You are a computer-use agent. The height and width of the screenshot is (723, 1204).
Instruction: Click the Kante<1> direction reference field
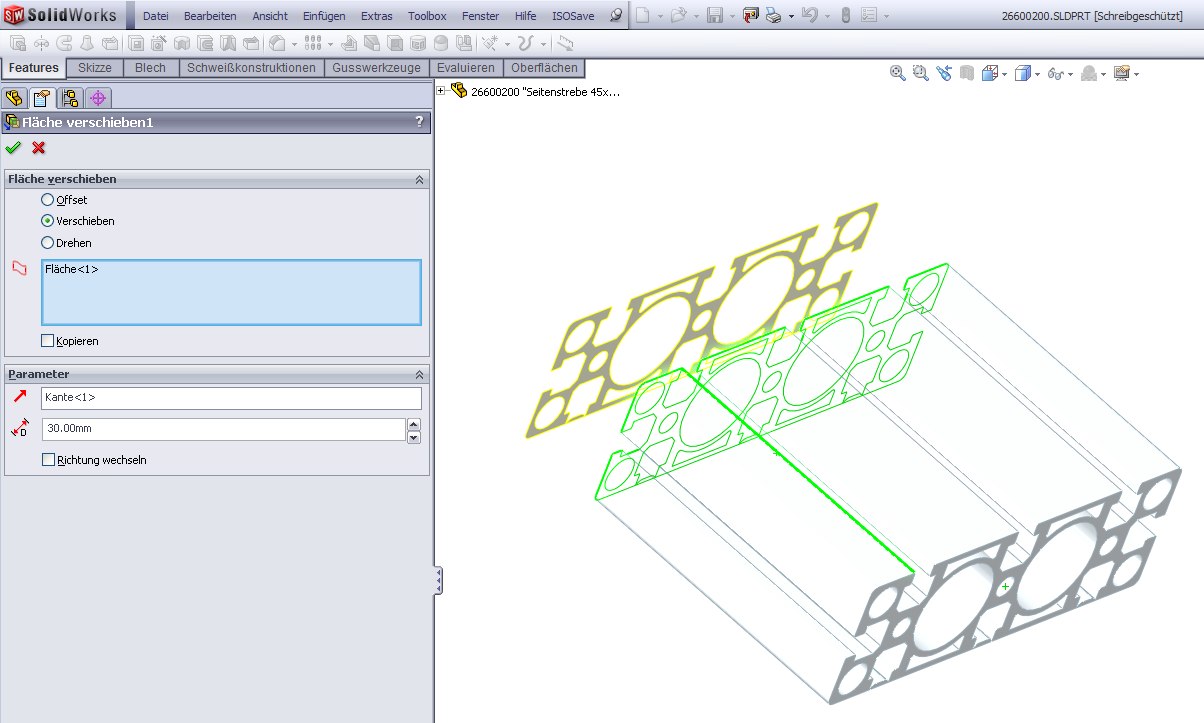[231, 398]
